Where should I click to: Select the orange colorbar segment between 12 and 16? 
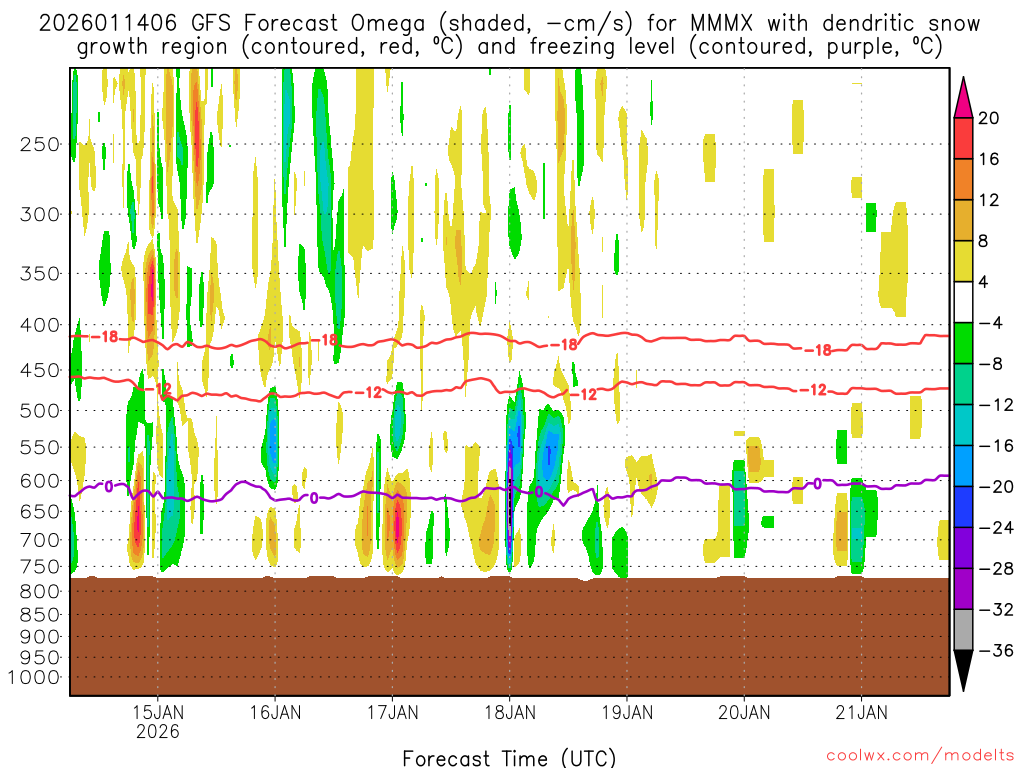click(964, 179)
